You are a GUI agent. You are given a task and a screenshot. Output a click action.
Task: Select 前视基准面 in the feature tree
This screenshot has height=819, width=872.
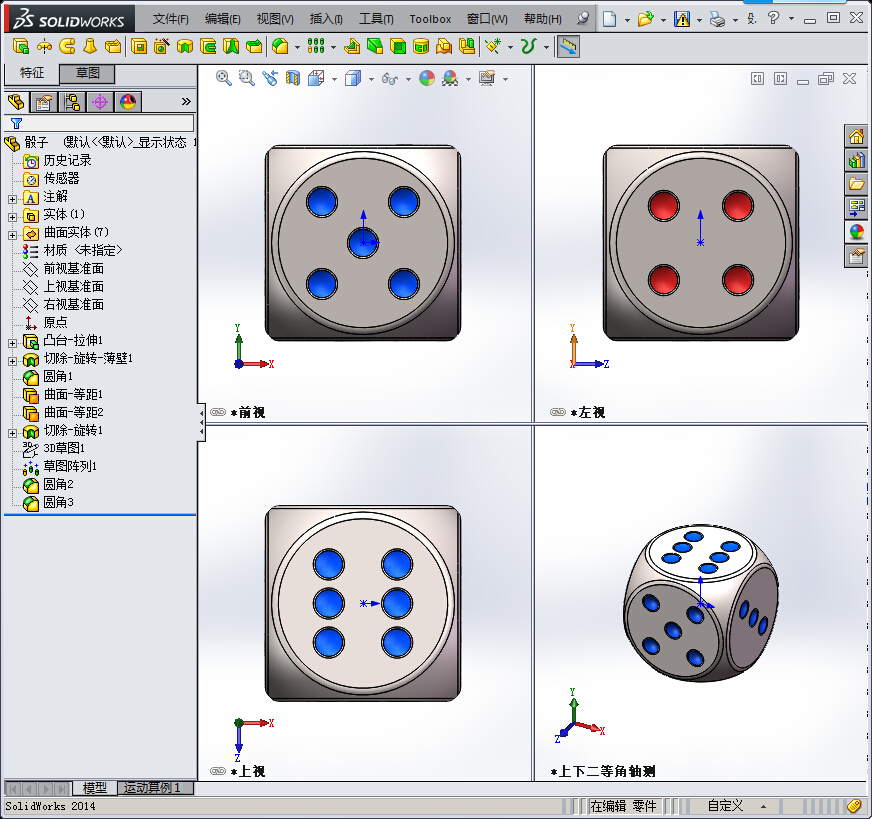[73, 269]
